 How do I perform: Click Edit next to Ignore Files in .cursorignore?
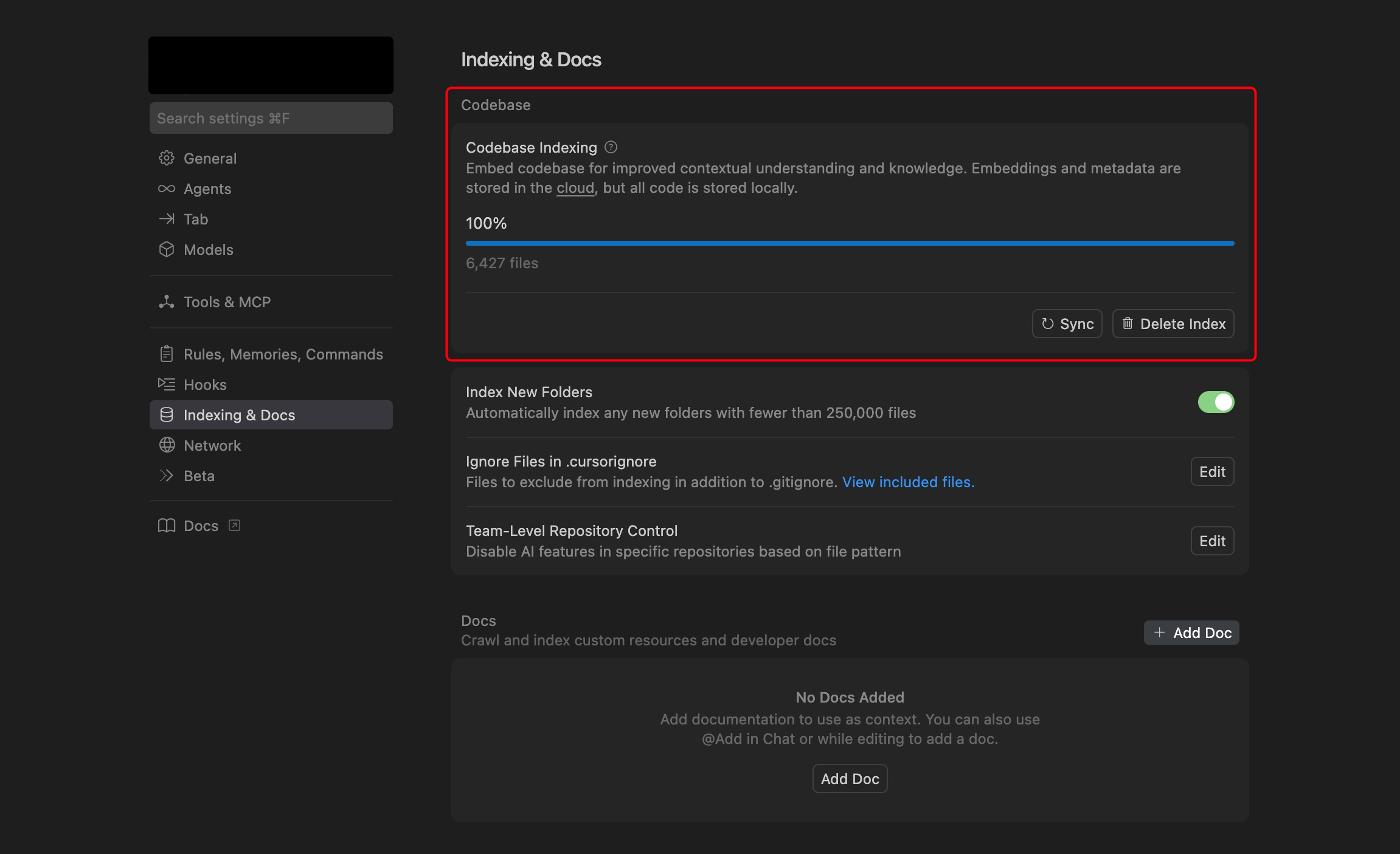pyautogui.click(x=1211, y=471)
